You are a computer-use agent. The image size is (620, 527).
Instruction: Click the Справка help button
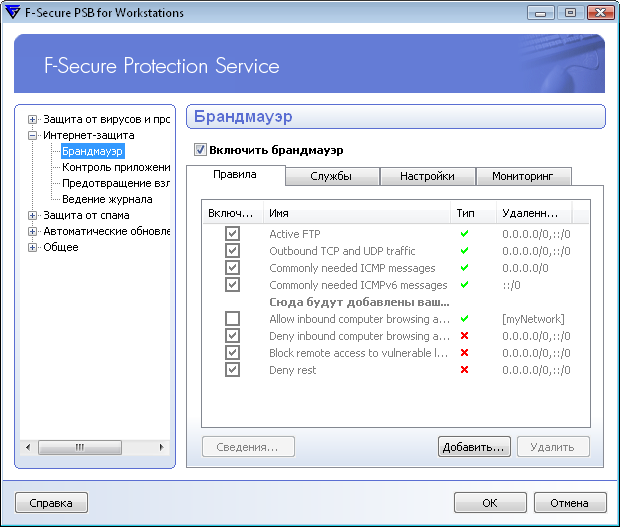click(51, 503)
